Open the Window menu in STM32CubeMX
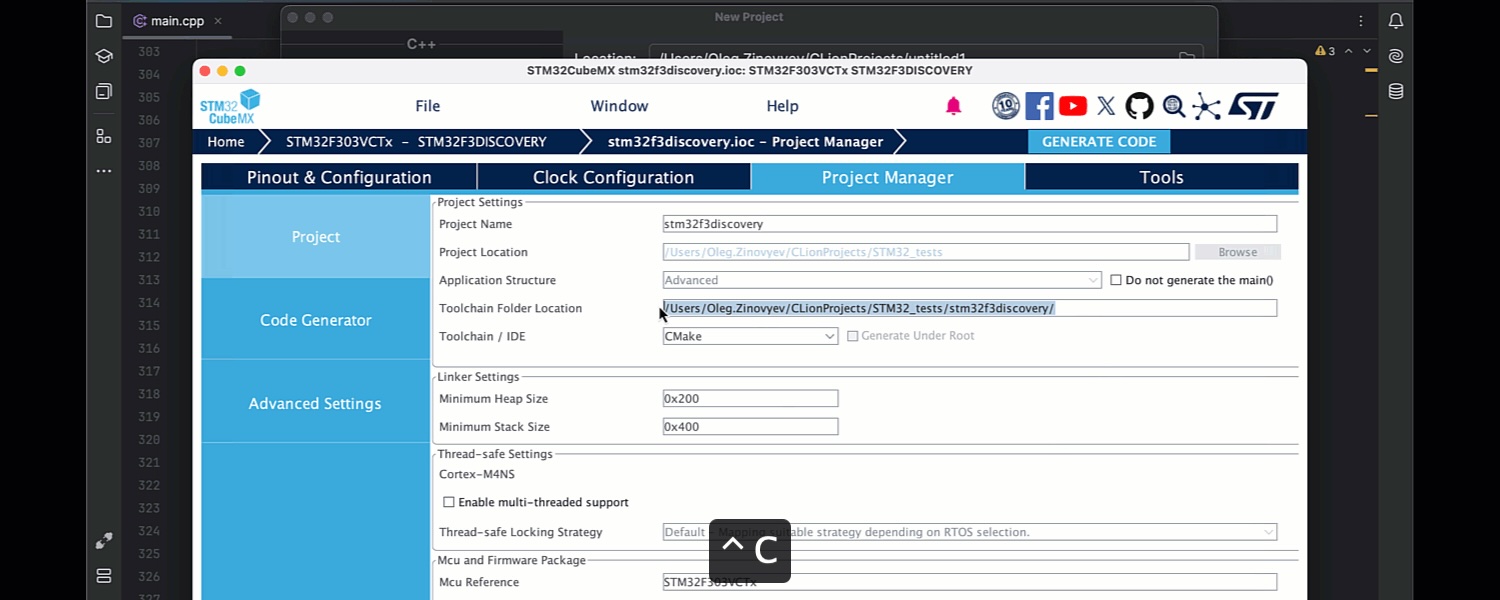 [x=619, y=106]
